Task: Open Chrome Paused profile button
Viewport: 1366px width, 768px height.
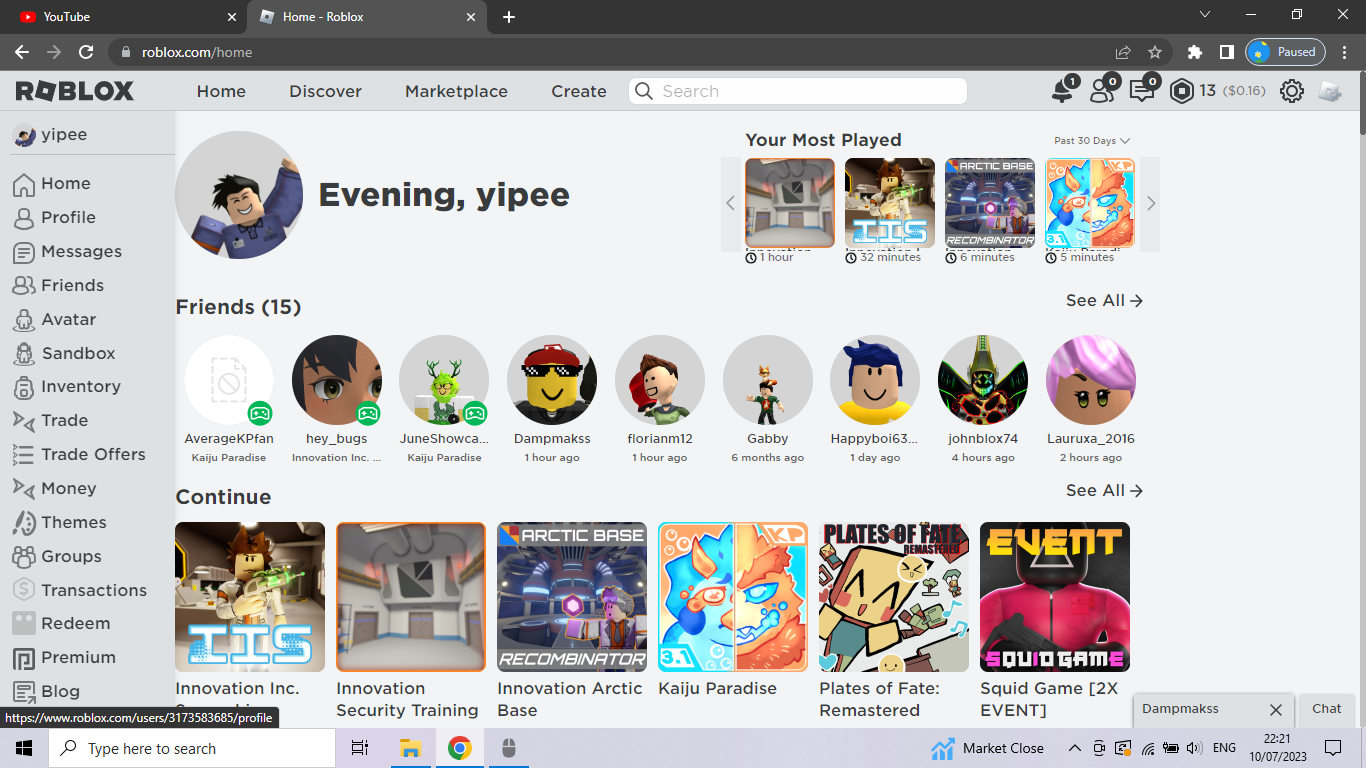Action: 1285,52
